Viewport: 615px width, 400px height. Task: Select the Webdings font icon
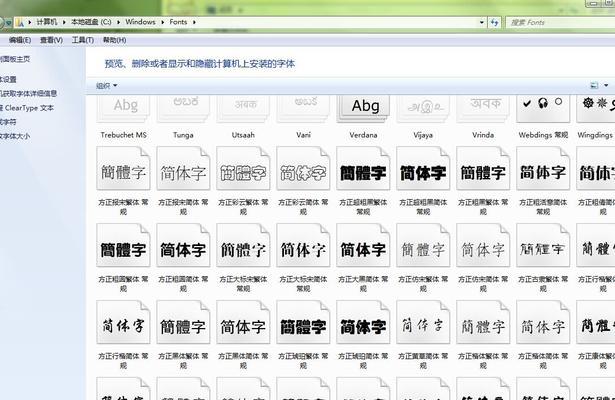[x=543, y=108]
